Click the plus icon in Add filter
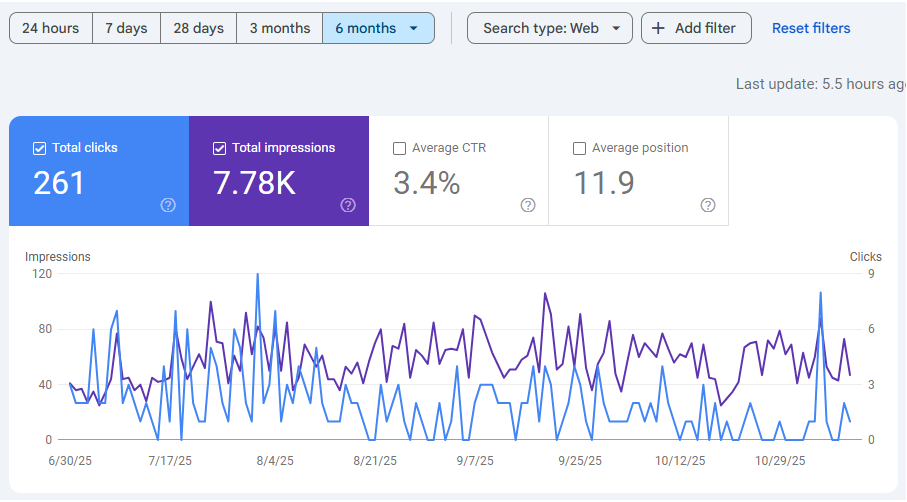This screenshot has width=907, height=502. tap(658, 28)
